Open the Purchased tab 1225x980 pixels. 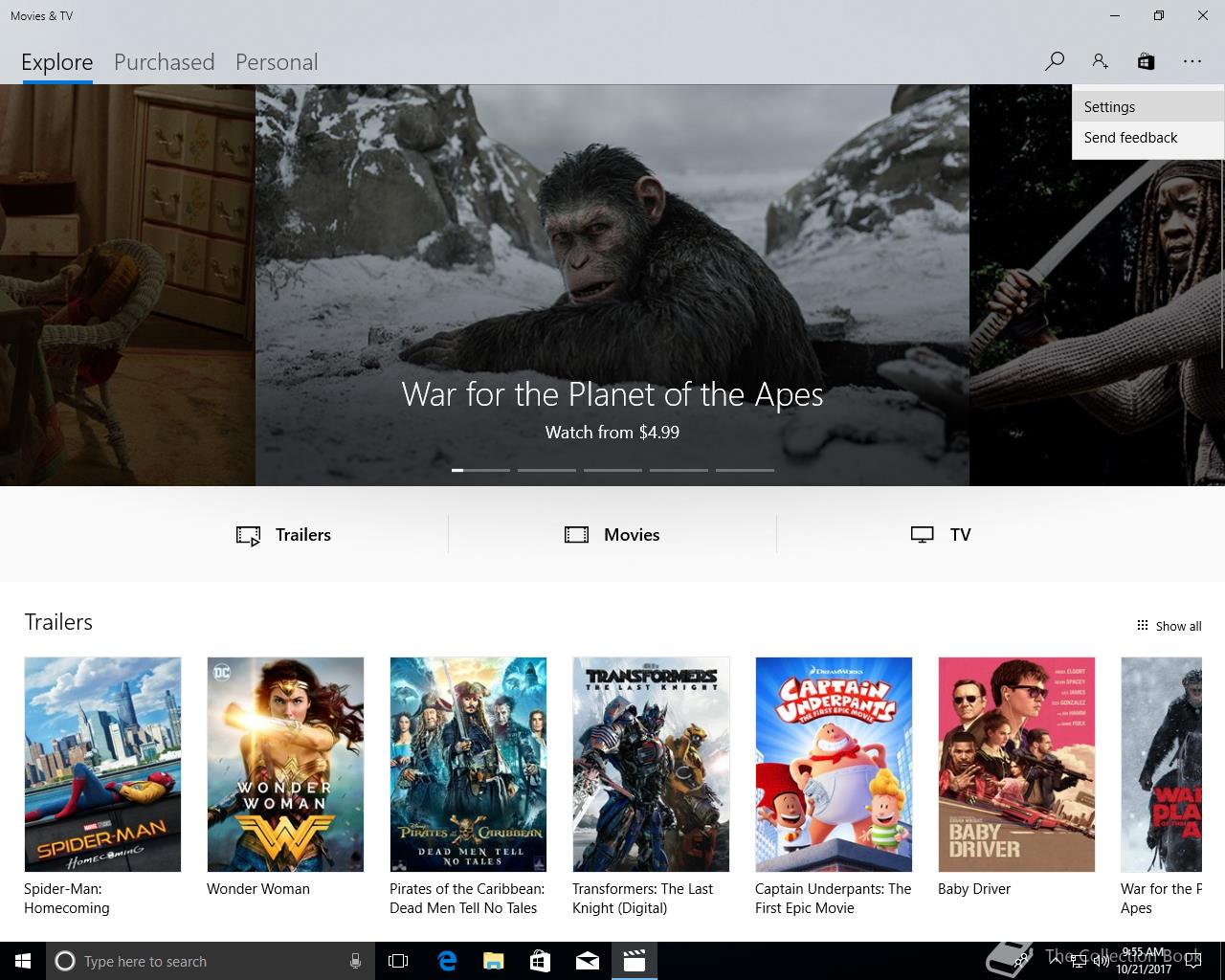165,62
